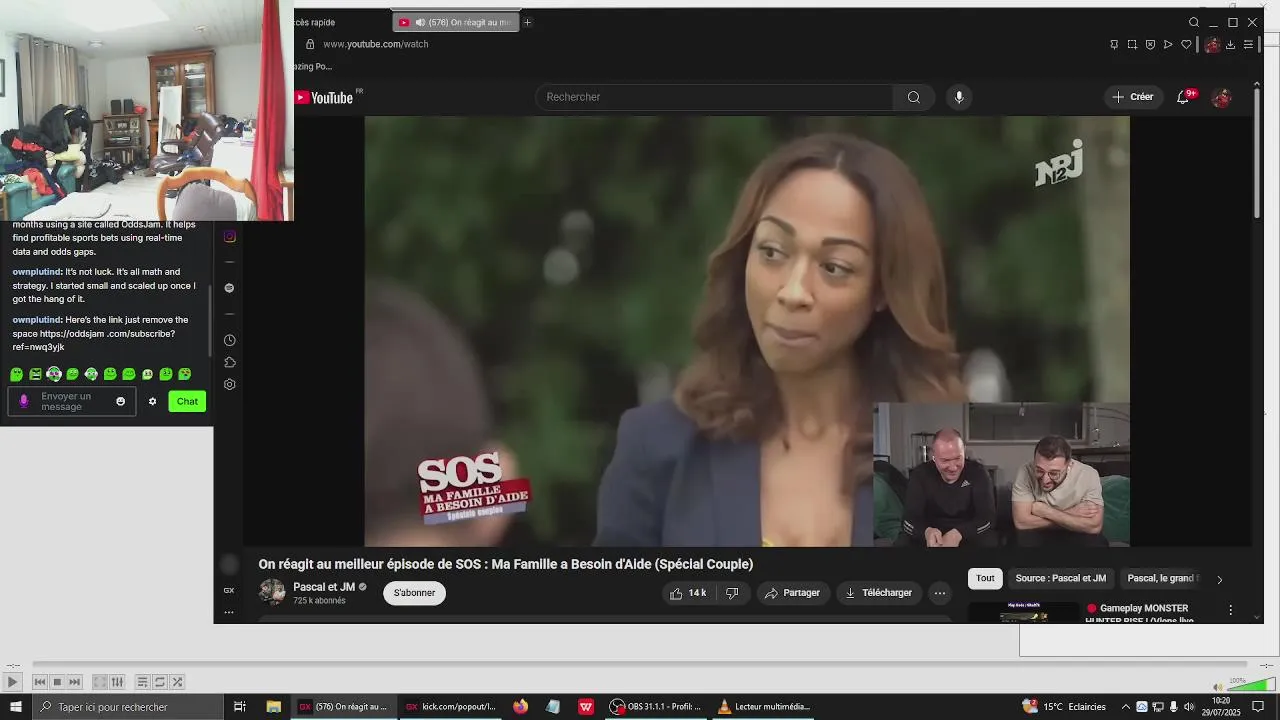Click VLC next track button
The width and height of the screenshot is (1280, 720).
point(74,682)
